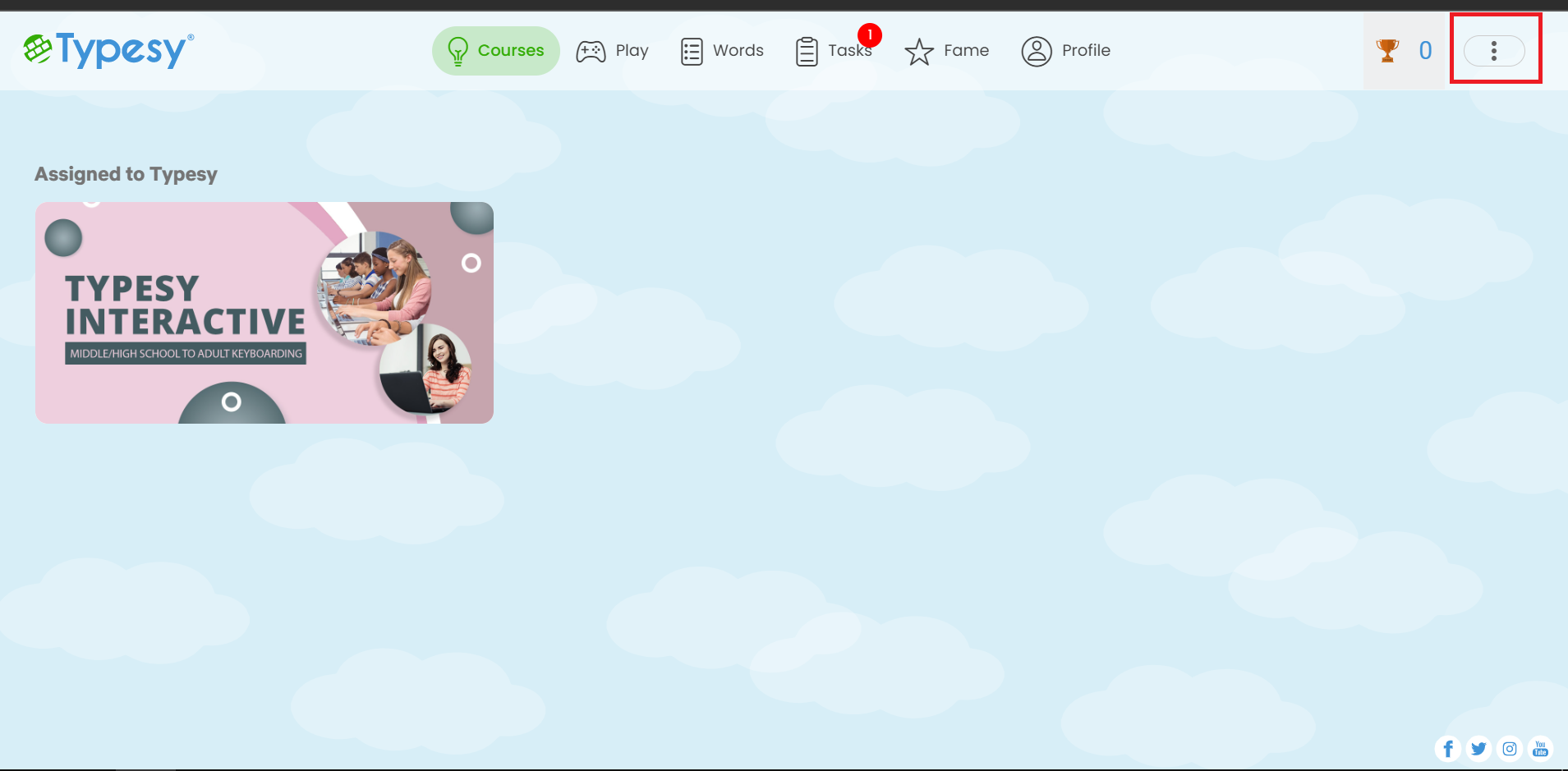Click the Play game controller icon
Viewport: 1568px width, 771px height.
coord(591,52)
